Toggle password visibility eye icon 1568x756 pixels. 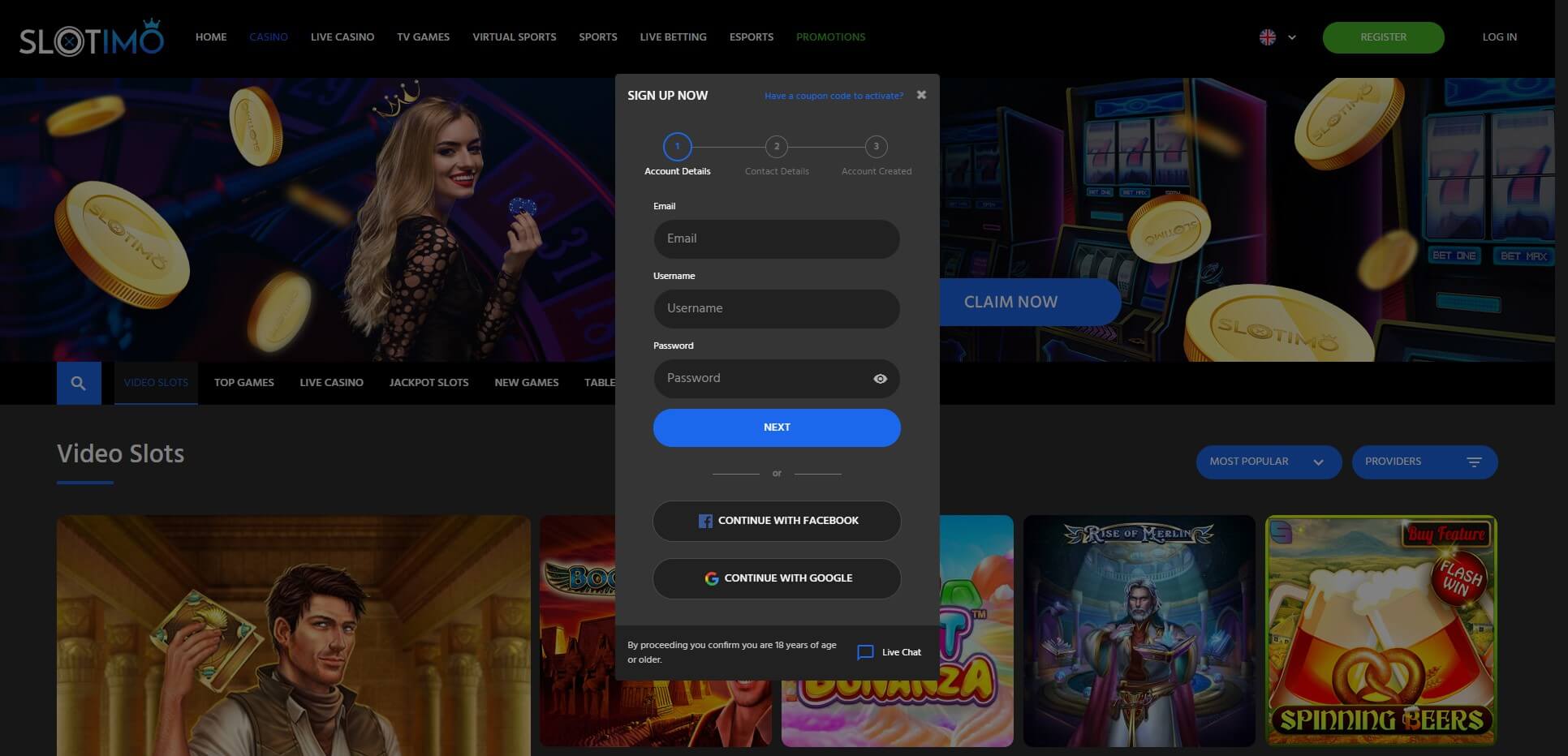point(880,379)
